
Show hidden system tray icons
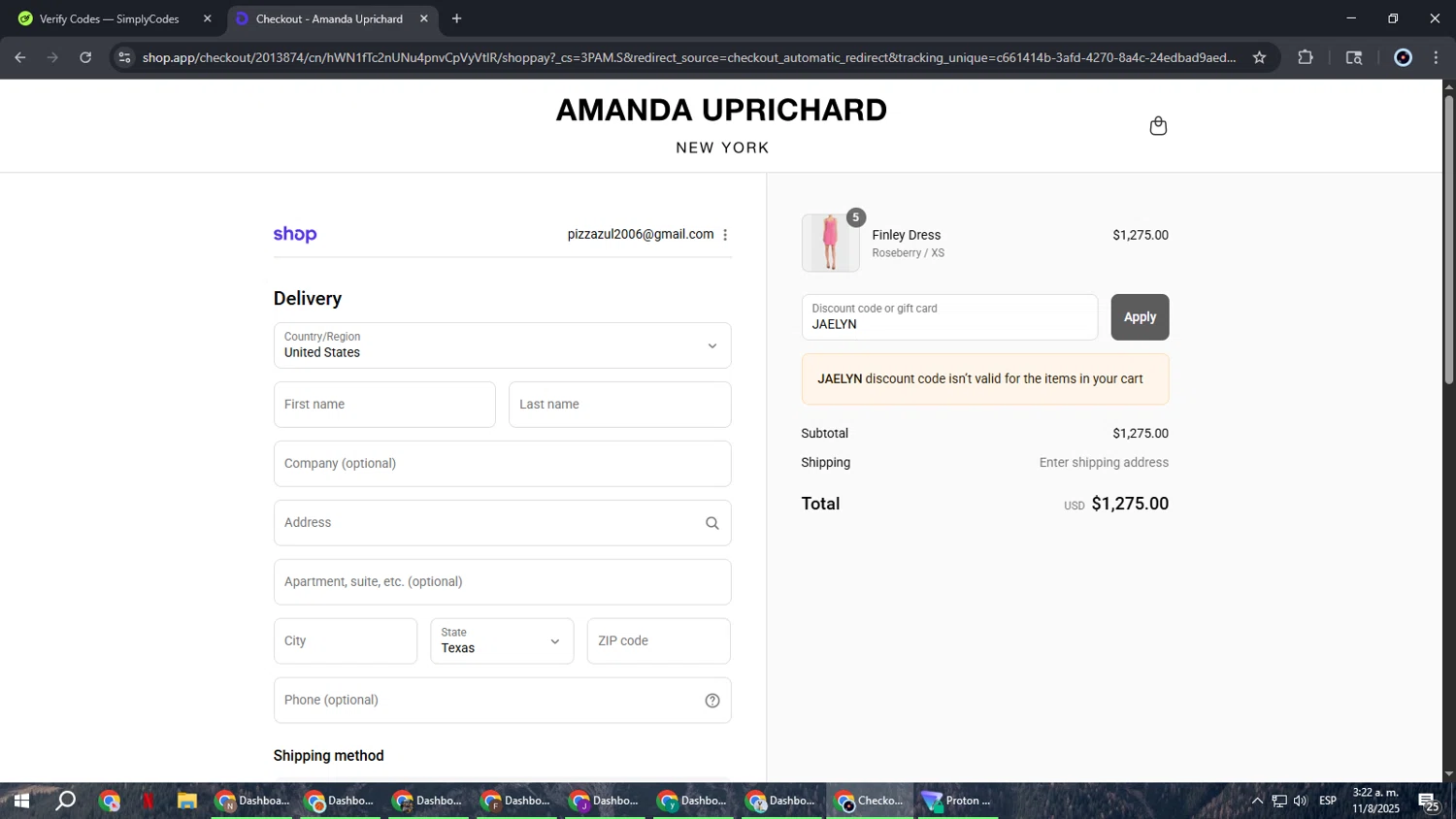1257,801
